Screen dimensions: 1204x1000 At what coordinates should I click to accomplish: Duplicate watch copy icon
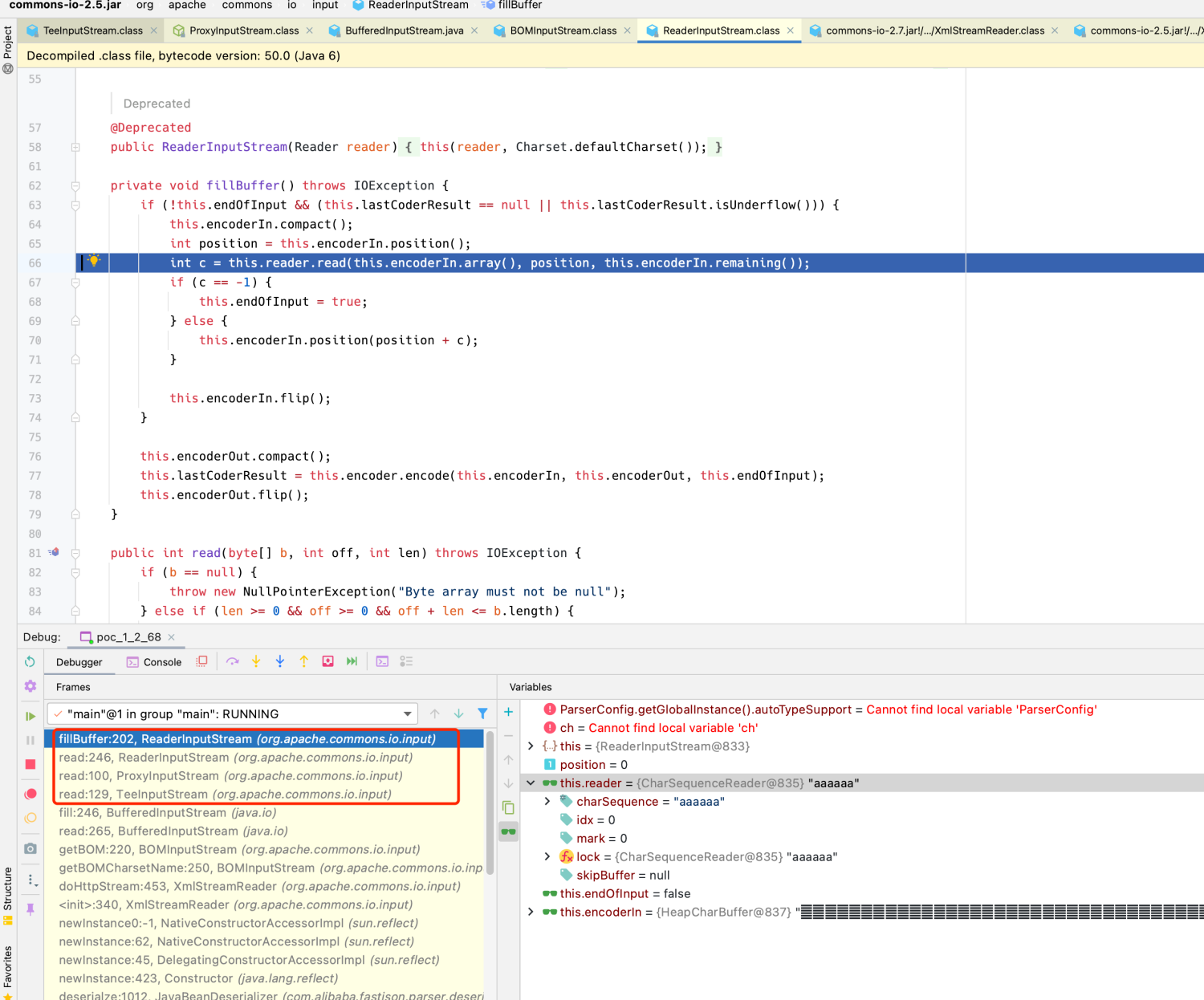[508, 807]
